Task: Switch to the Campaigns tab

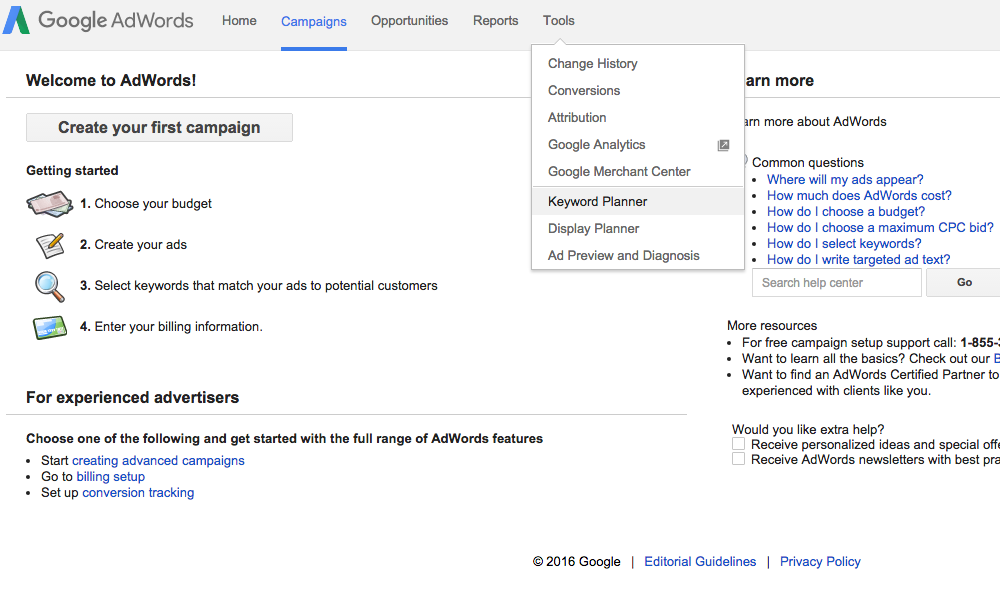Action: tap(314, 22)
